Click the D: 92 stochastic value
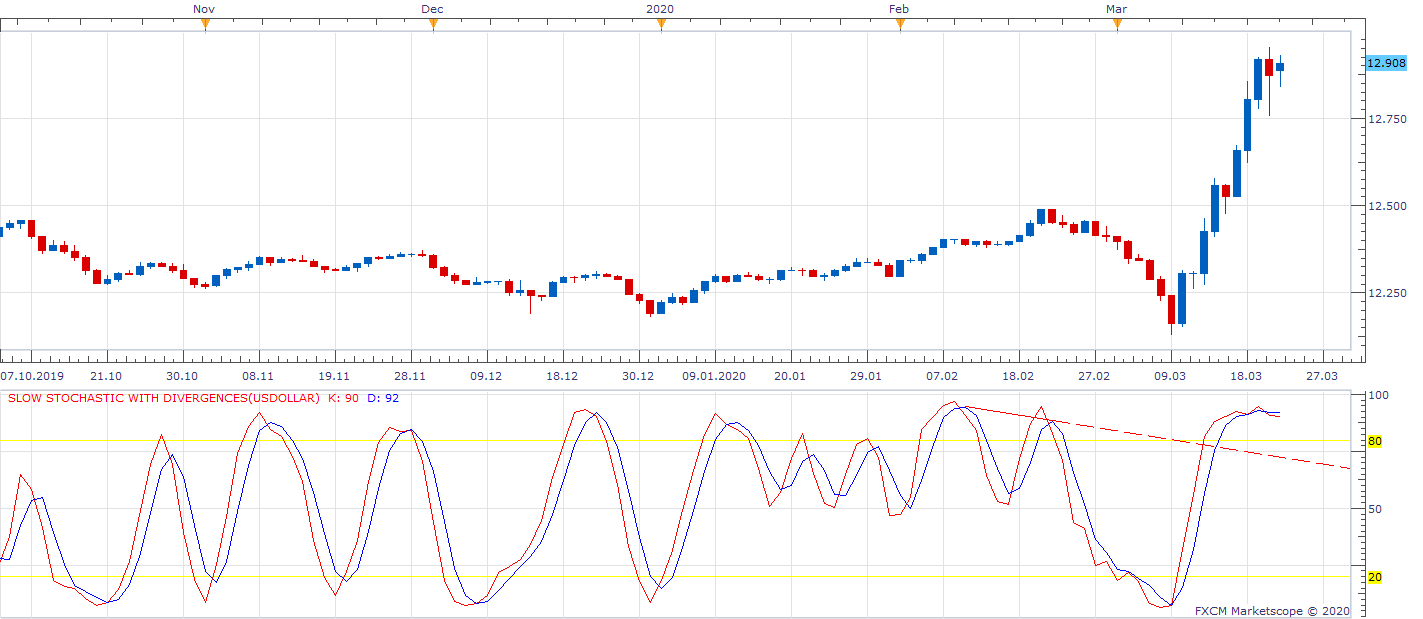The width and height of the screenshot is (1423, 619). 383,398
